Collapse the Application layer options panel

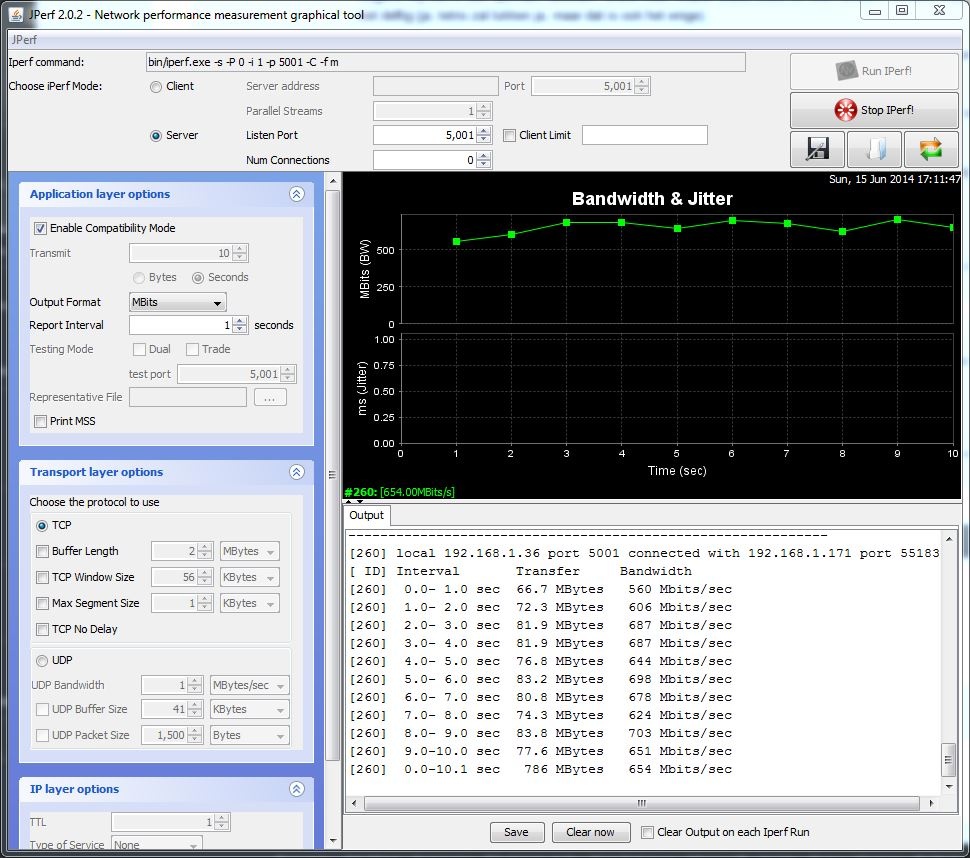[x=296, y=195]
